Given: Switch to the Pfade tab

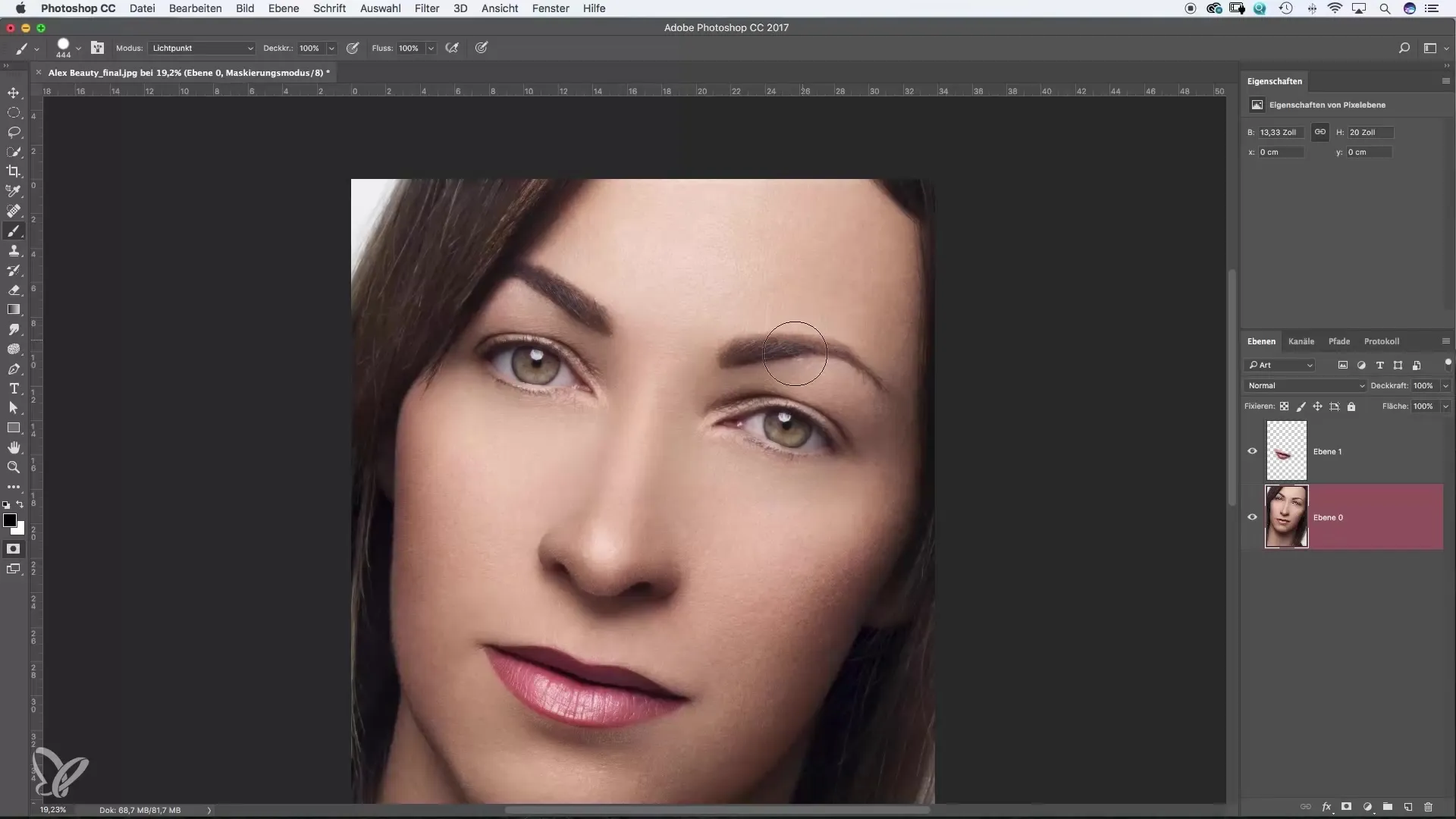Looking at the screenshot, I should click(x=1339, y=341).
